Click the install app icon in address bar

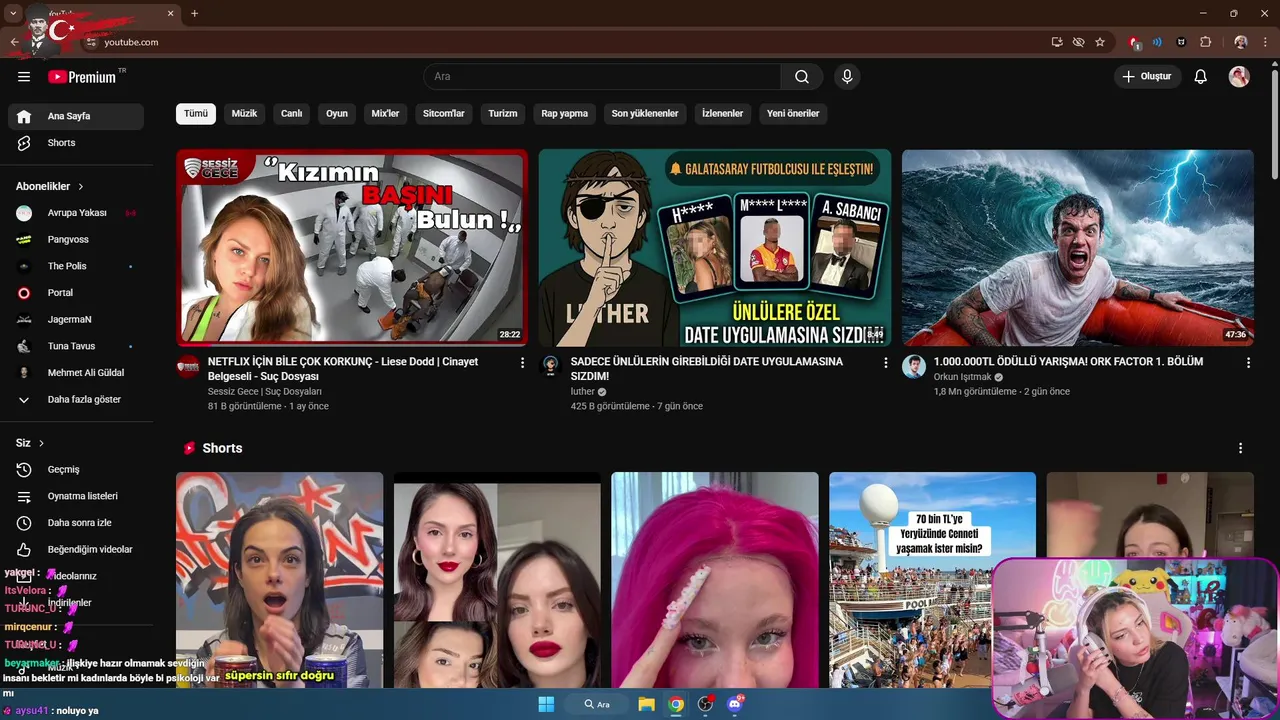pos(1057,42)
